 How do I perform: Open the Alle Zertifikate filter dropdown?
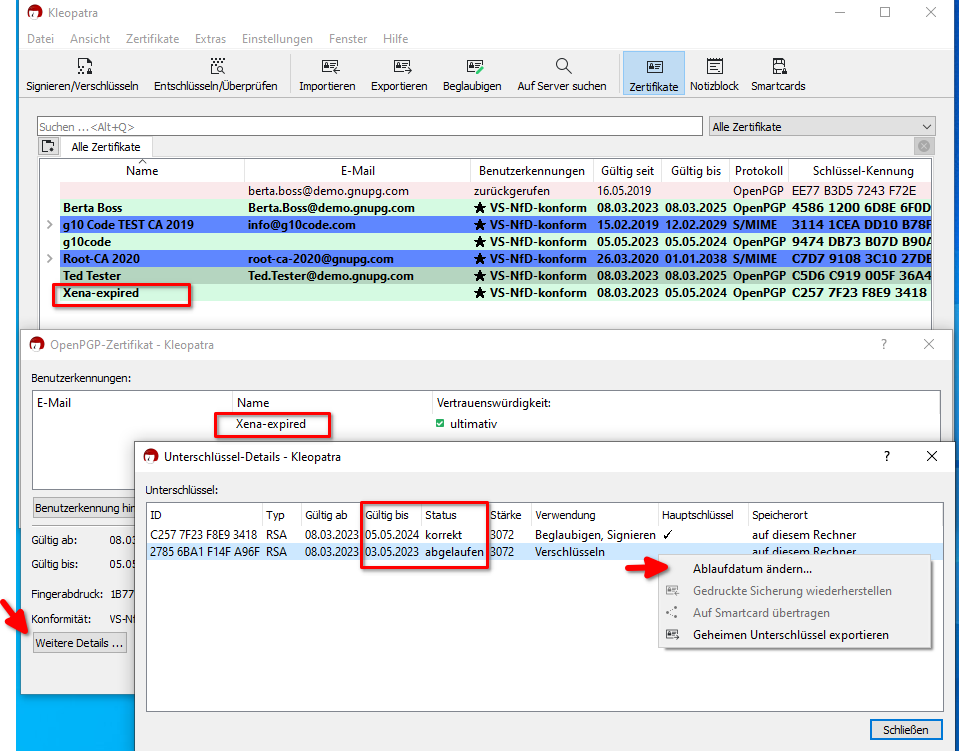coord(821,127)
